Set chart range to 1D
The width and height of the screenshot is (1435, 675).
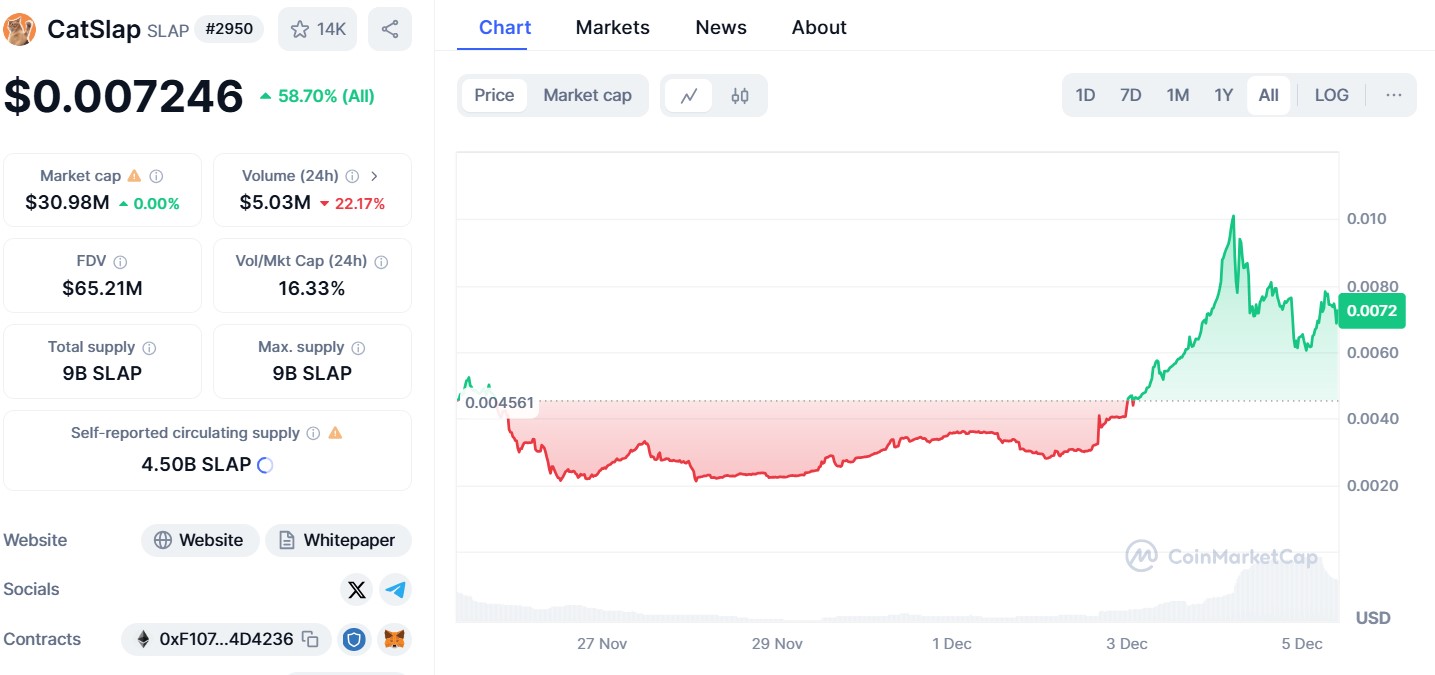(x=1085, y=96)
